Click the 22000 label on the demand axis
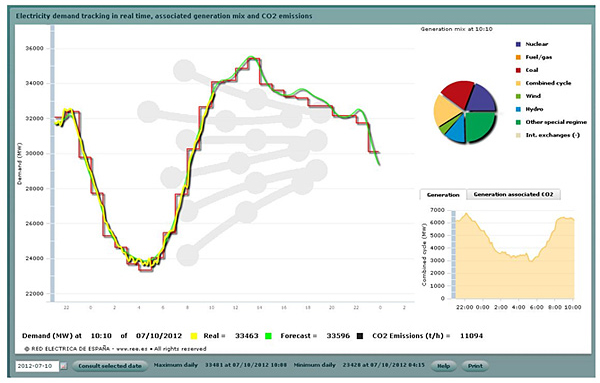This screenshot has width=600, height=383. tap(35, 294)
